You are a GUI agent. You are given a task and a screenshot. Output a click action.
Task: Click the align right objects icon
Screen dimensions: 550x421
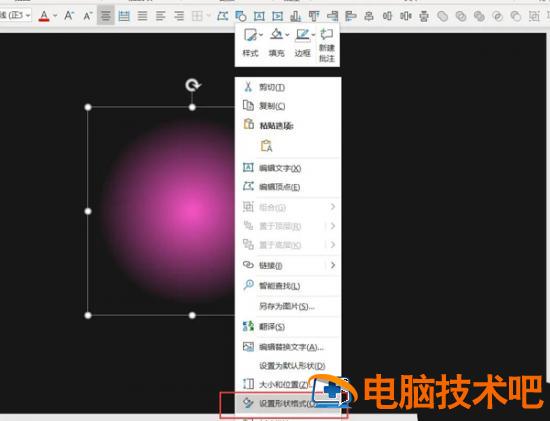click(332, 16)
